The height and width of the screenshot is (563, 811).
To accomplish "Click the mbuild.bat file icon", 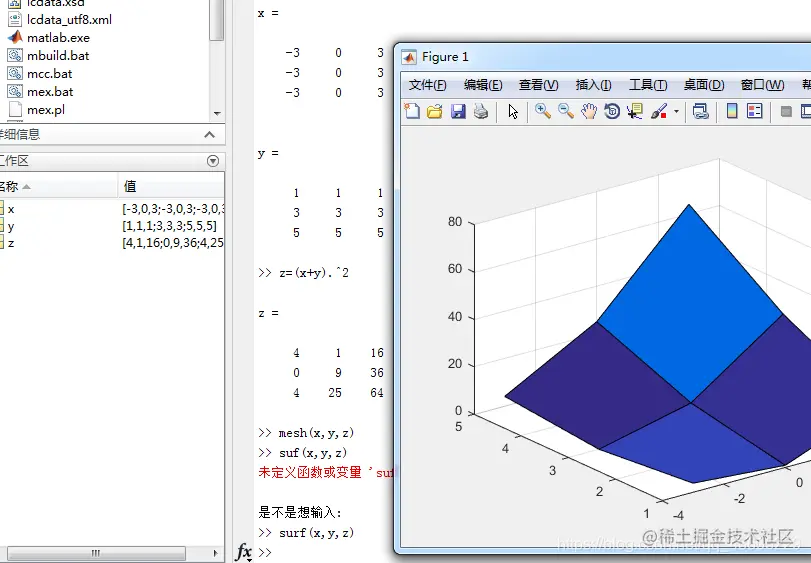I will [x=15, y=55].
